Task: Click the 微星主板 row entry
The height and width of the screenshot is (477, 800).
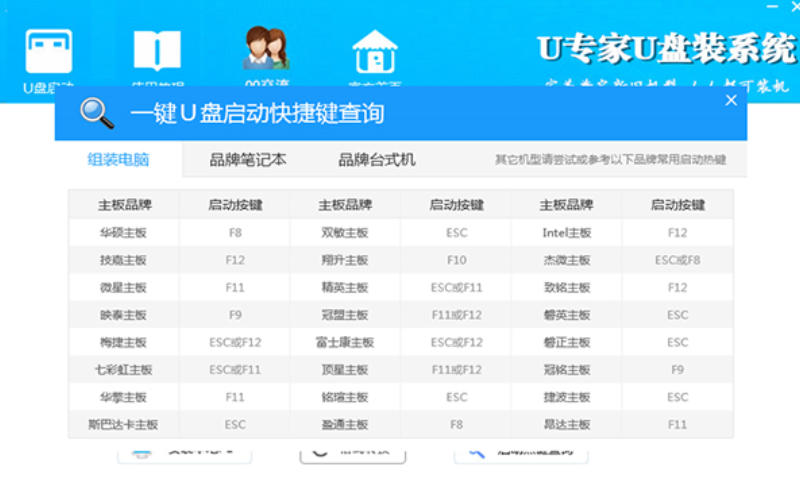Action: click(x=124, y=288)
